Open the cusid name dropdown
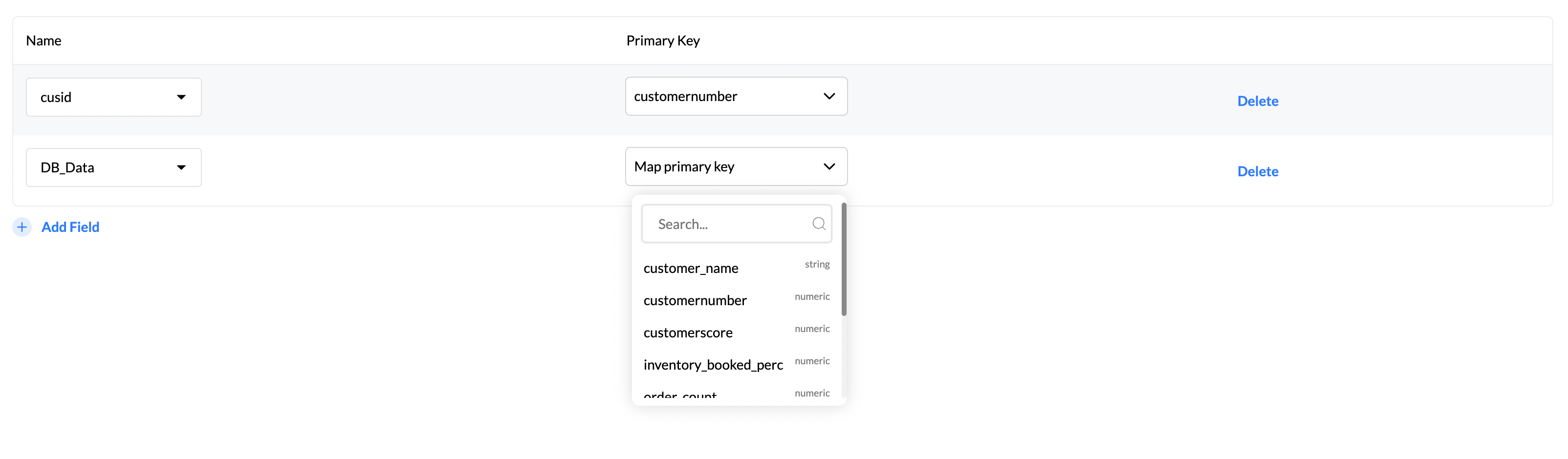 coord(113,97)
